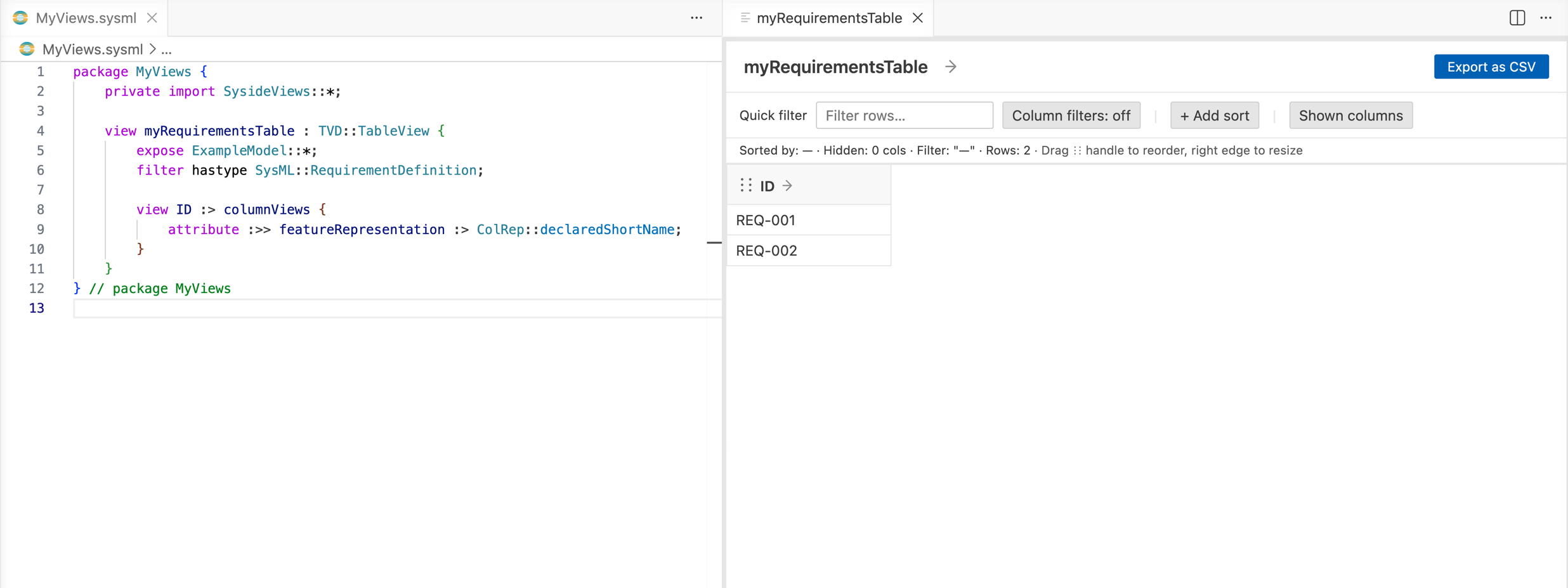Click list icon on myRequirementsTable tab

745,18
